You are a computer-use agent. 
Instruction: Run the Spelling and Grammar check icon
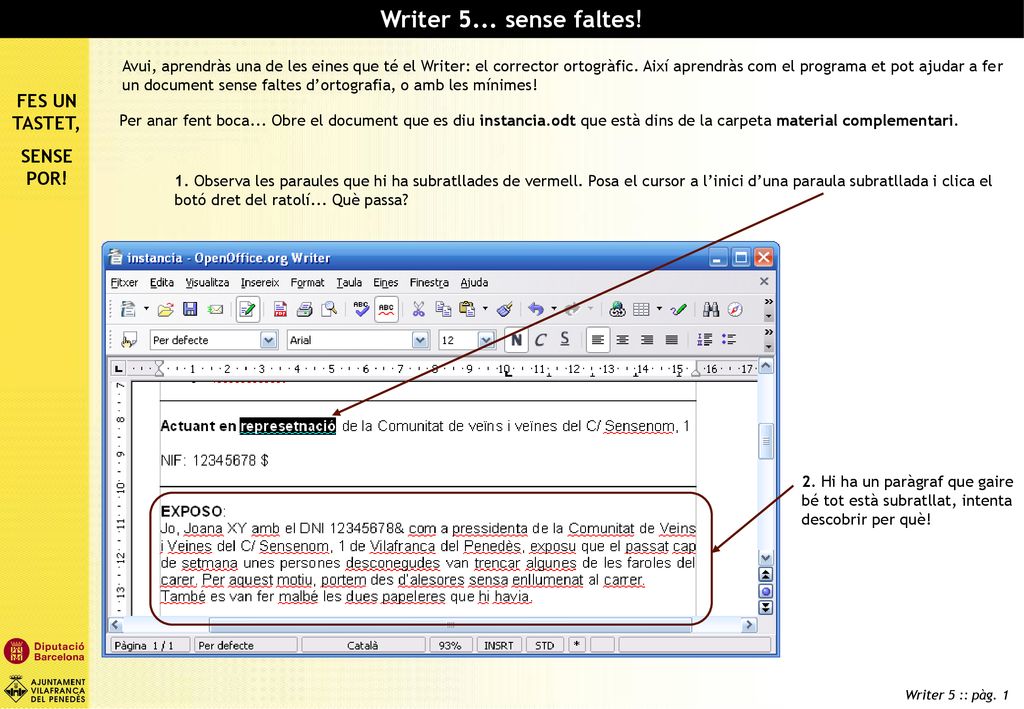tap(361, 309)
